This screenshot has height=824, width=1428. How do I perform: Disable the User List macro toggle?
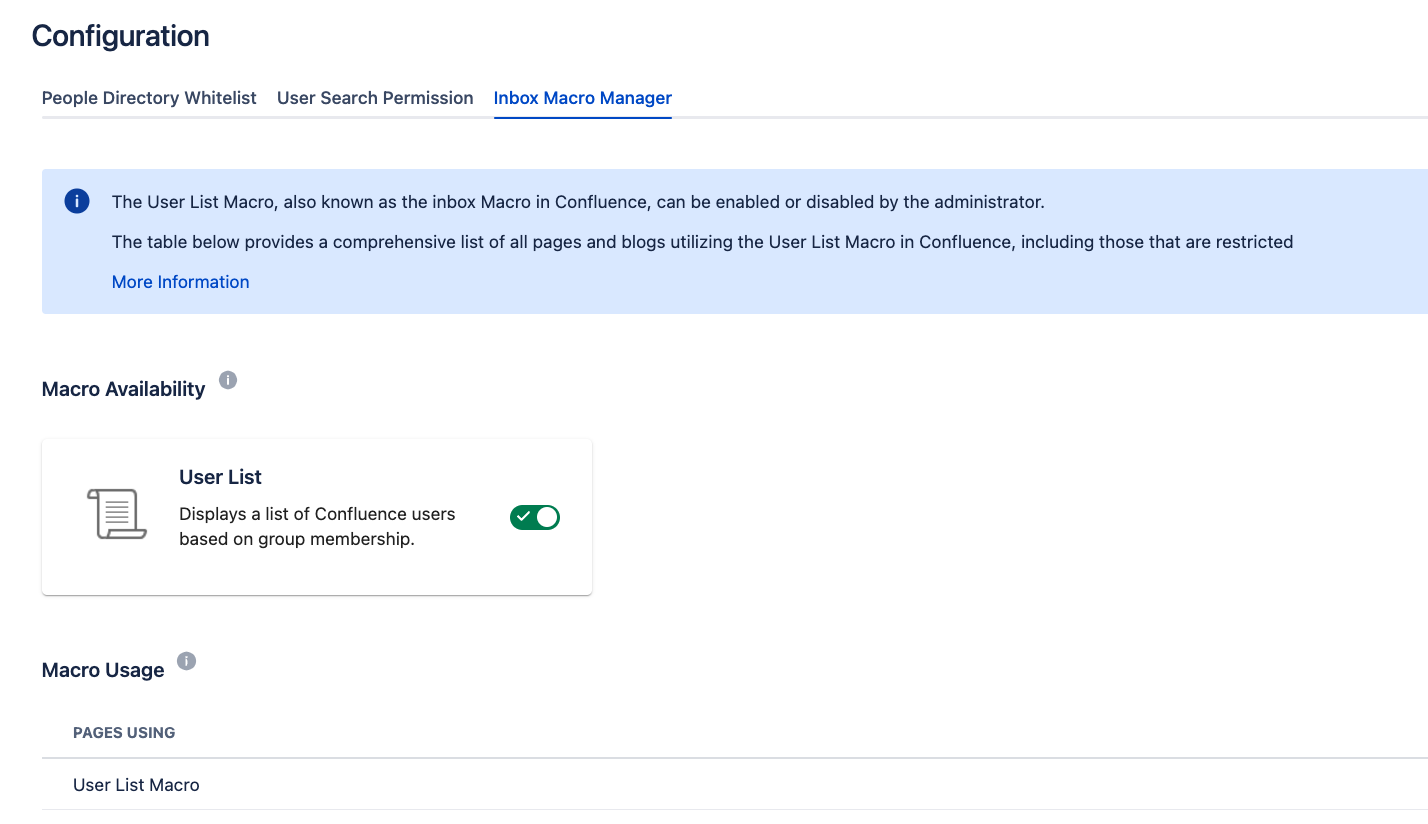click(x=535, y=517)
